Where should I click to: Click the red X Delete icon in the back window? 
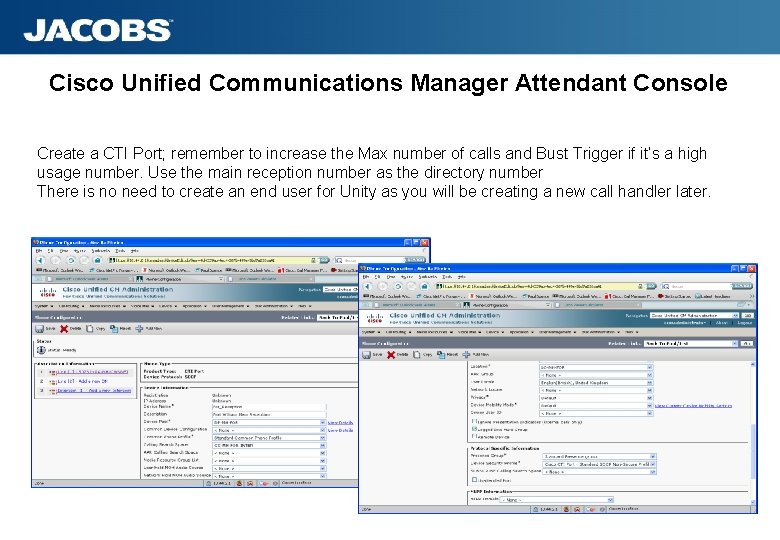pos(64,329)
